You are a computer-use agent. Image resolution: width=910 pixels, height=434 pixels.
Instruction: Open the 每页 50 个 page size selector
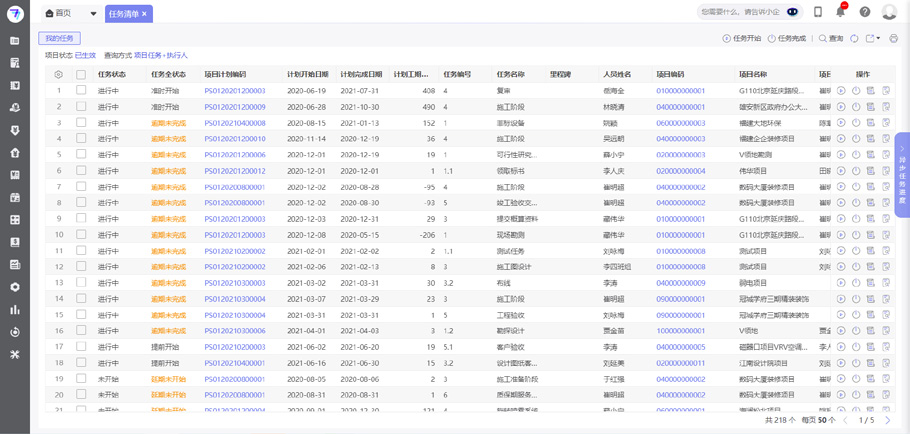pos(818,421)
